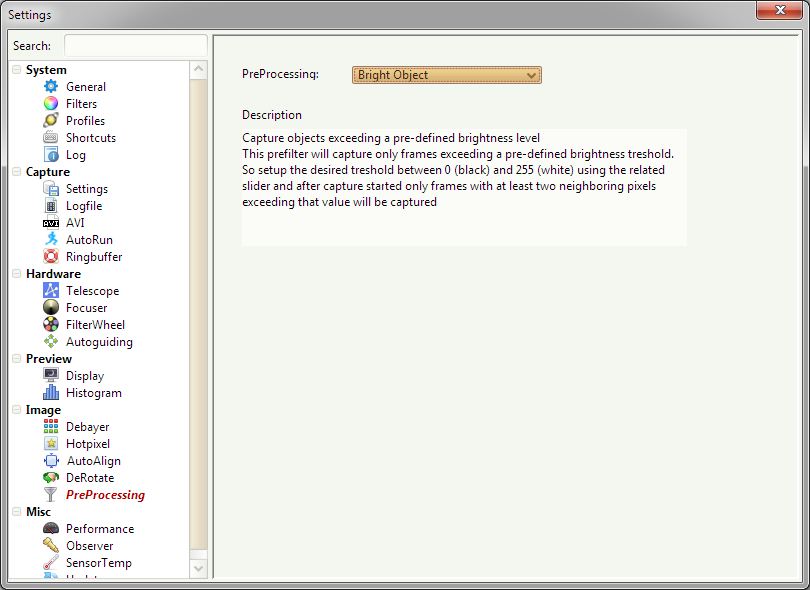Open the Histogram settings label
The height and width of the screenshot is (590, 810).
94,393
